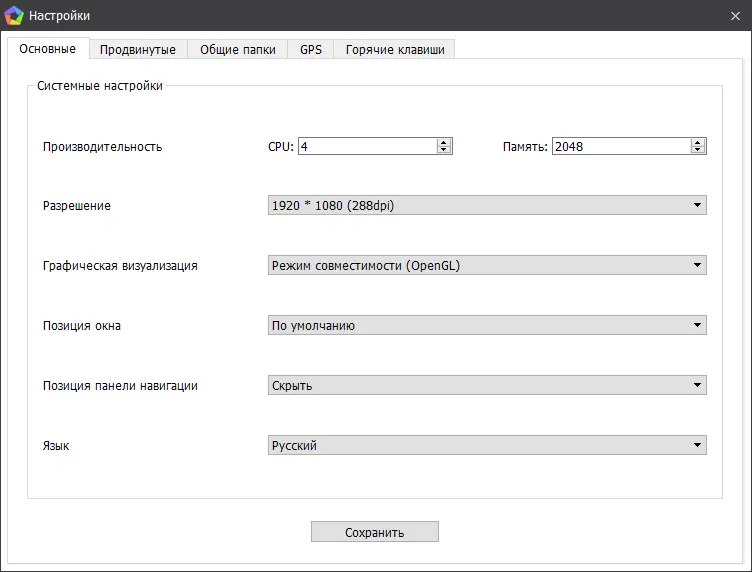This screenshot has width=752, height=572.
Task: Decrease Память value with down arrow
Action: [x=698, y=150]
